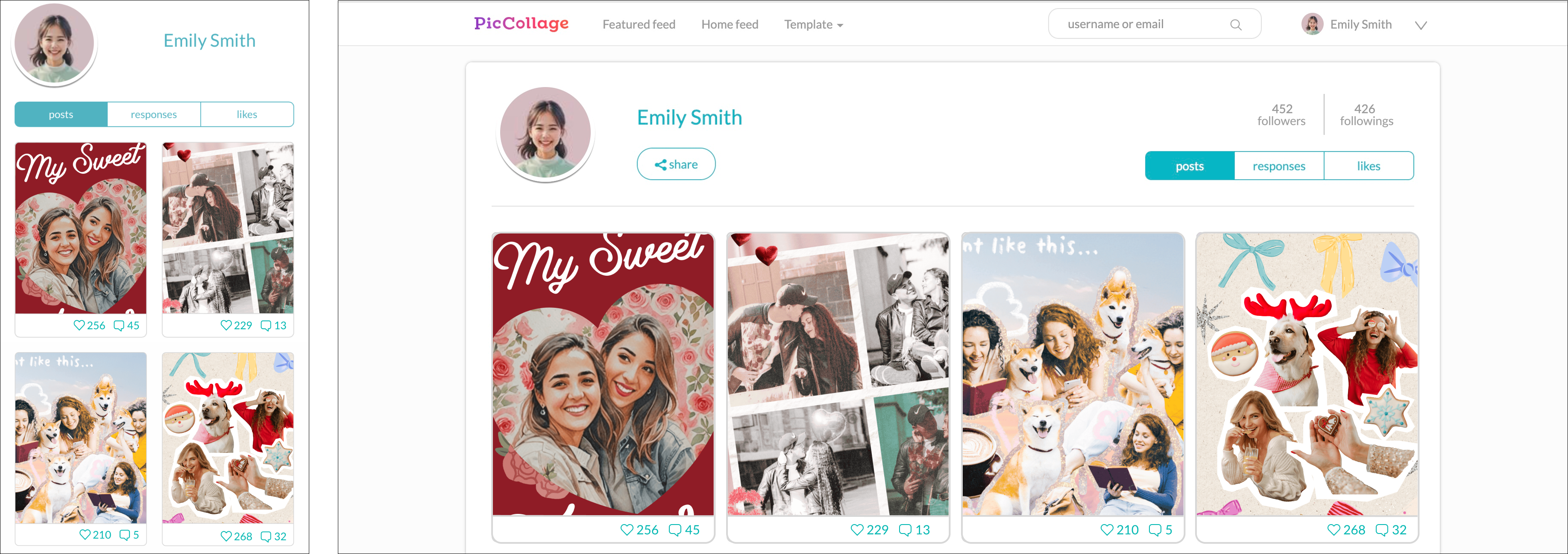
Task: Open comments on the desktop post with 45 comments
Action: pos(674,530)
